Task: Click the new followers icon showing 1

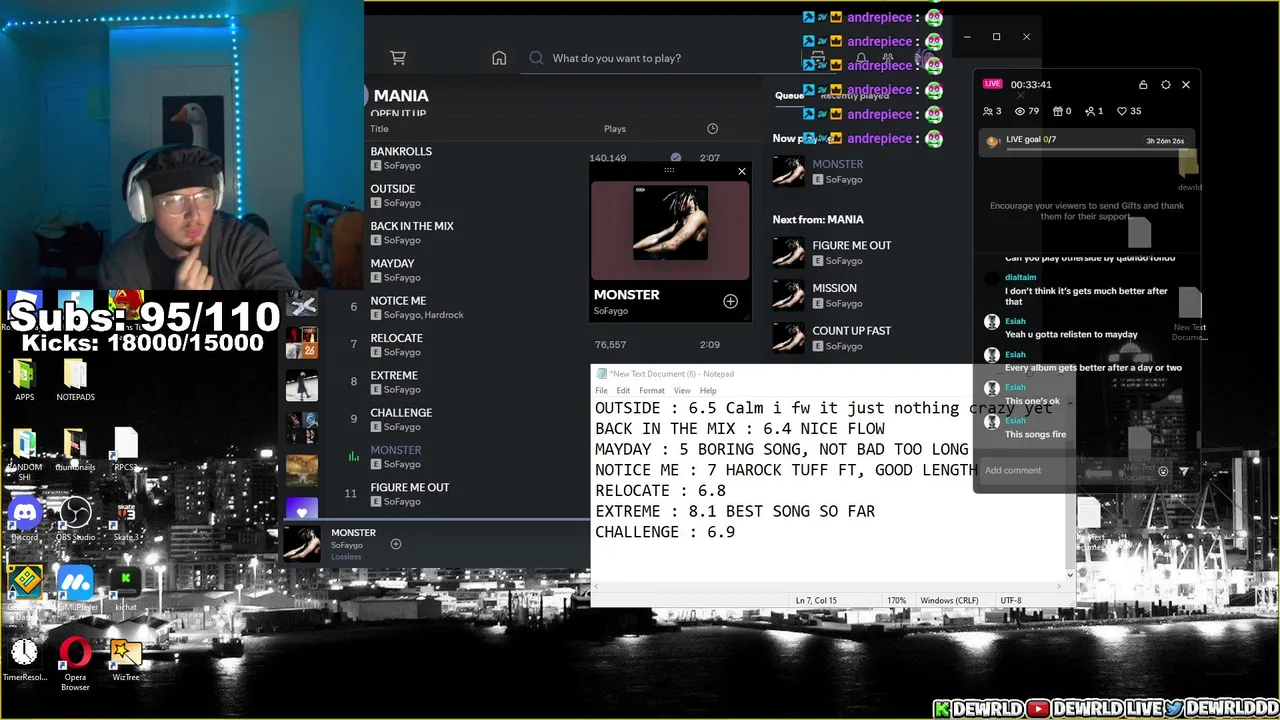Action: (x=1090, y=112)
